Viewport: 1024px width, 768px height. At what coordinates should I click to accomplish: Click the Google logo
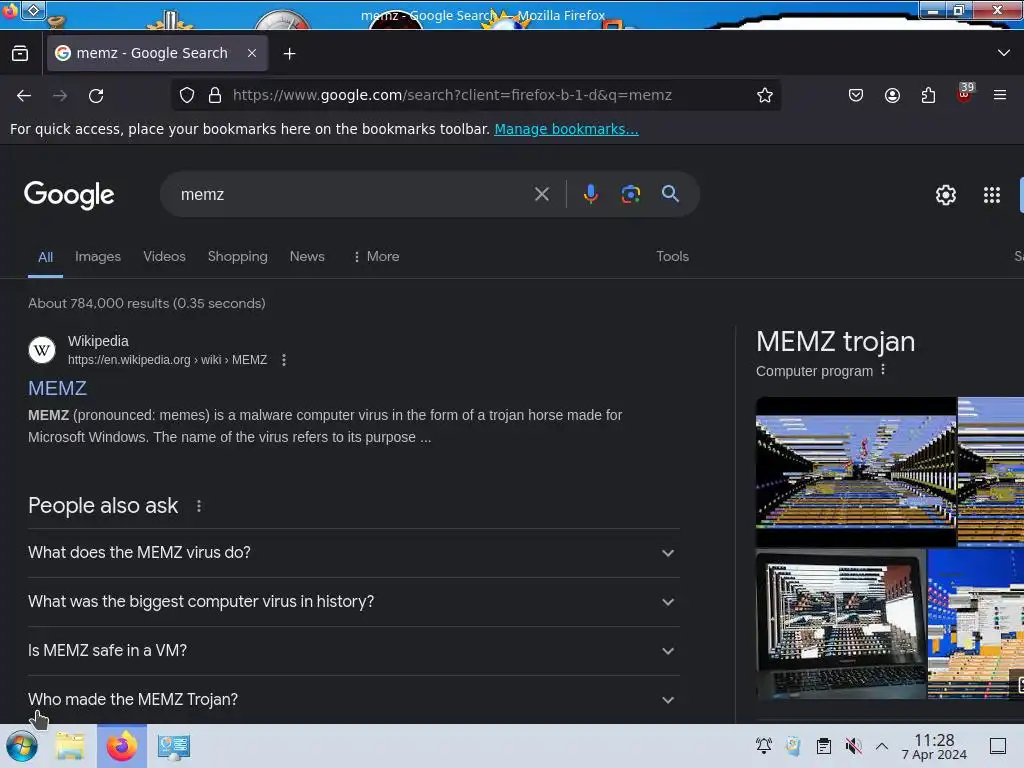69,195
